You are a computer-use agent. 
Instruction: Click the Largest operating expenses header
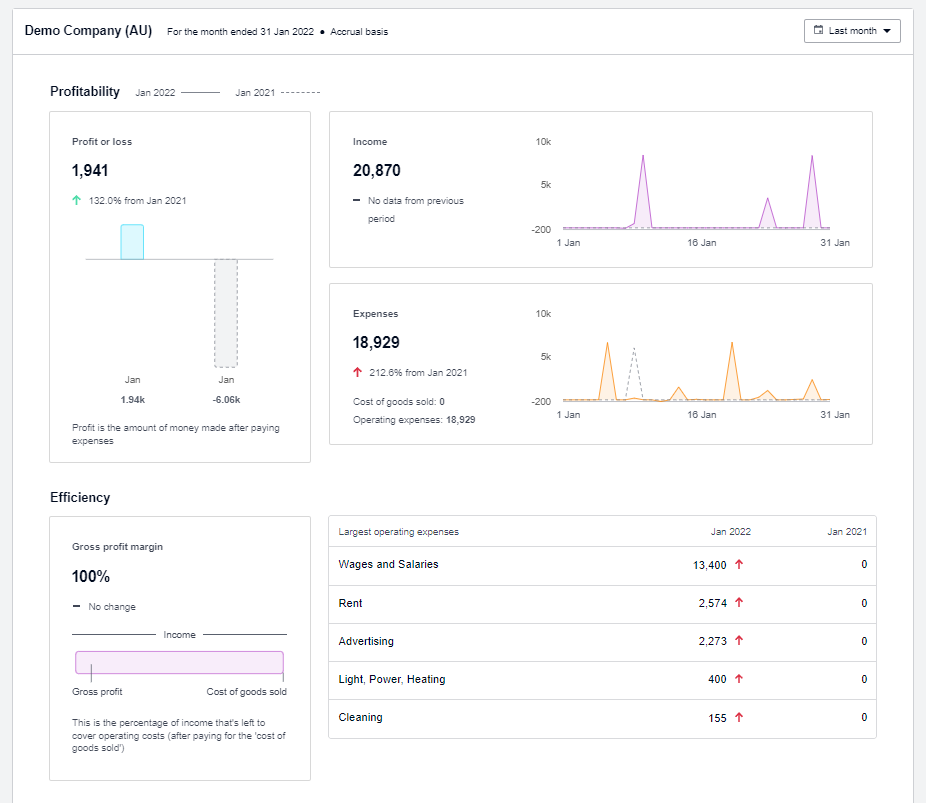pos(399,532)
